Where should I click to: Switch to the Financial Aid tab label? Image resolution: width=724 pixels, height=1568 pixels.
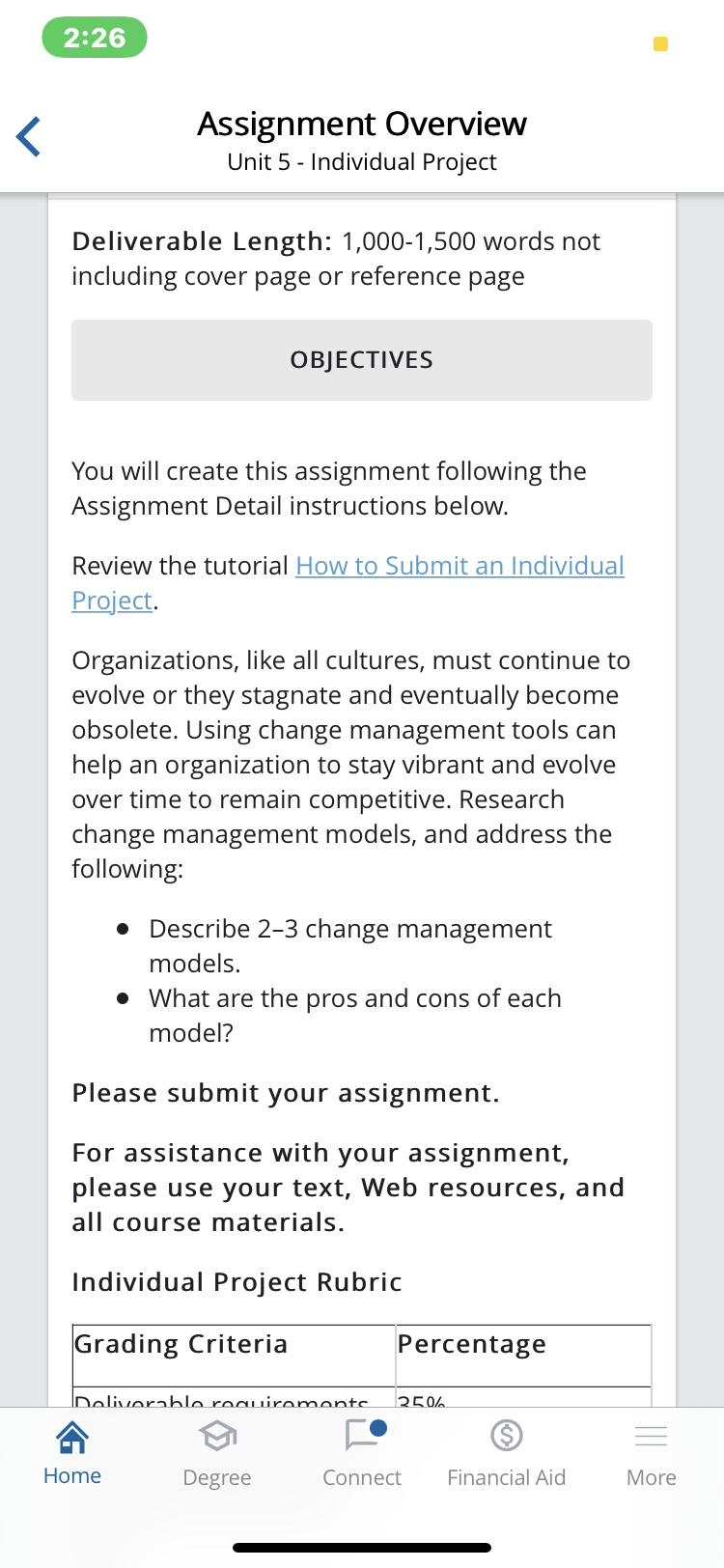(x=507, y=1477)
